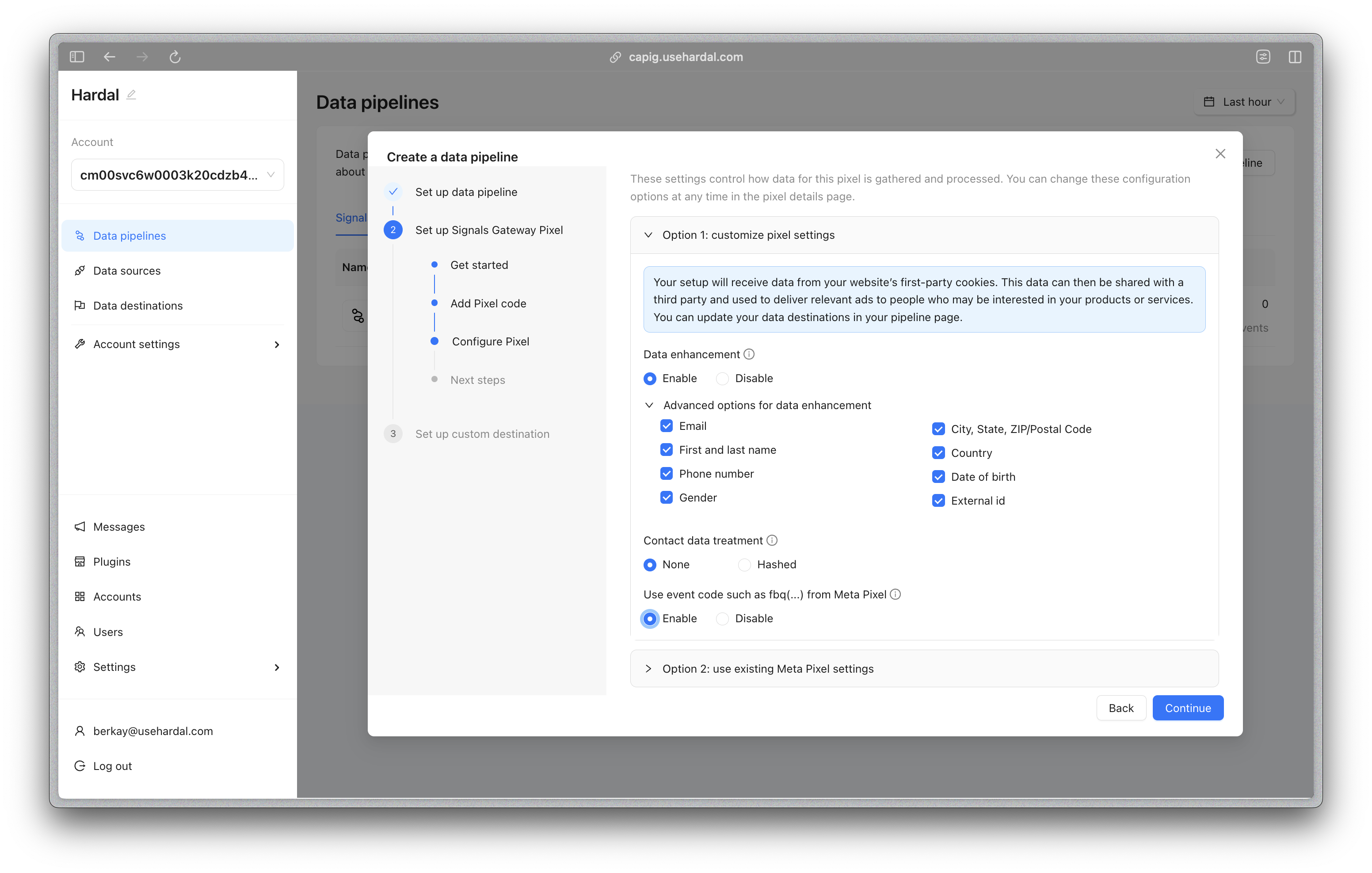Image resolution: width=1372 pixels, height=873 pixels.
Task: Open Messages in sidebar
Action: tap(177, 526)
